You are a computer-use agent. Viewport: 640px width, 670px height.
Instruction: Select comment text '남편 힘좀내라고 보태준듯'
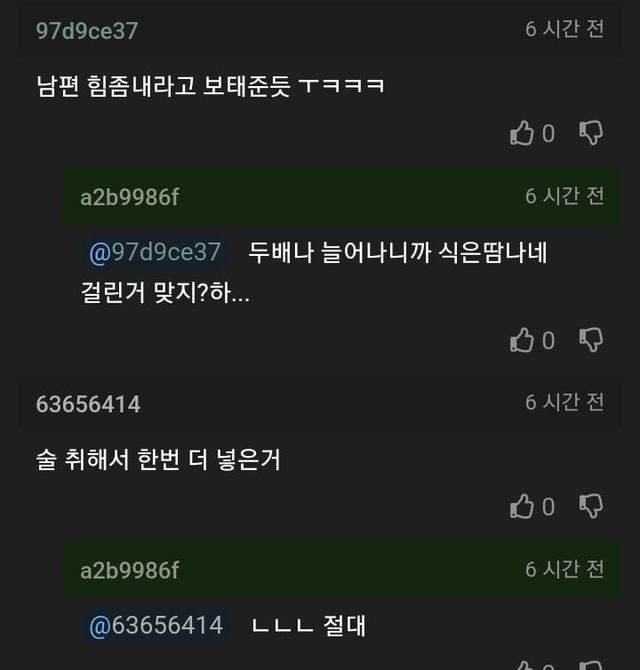pyautogui.click(x=163, y=85)
